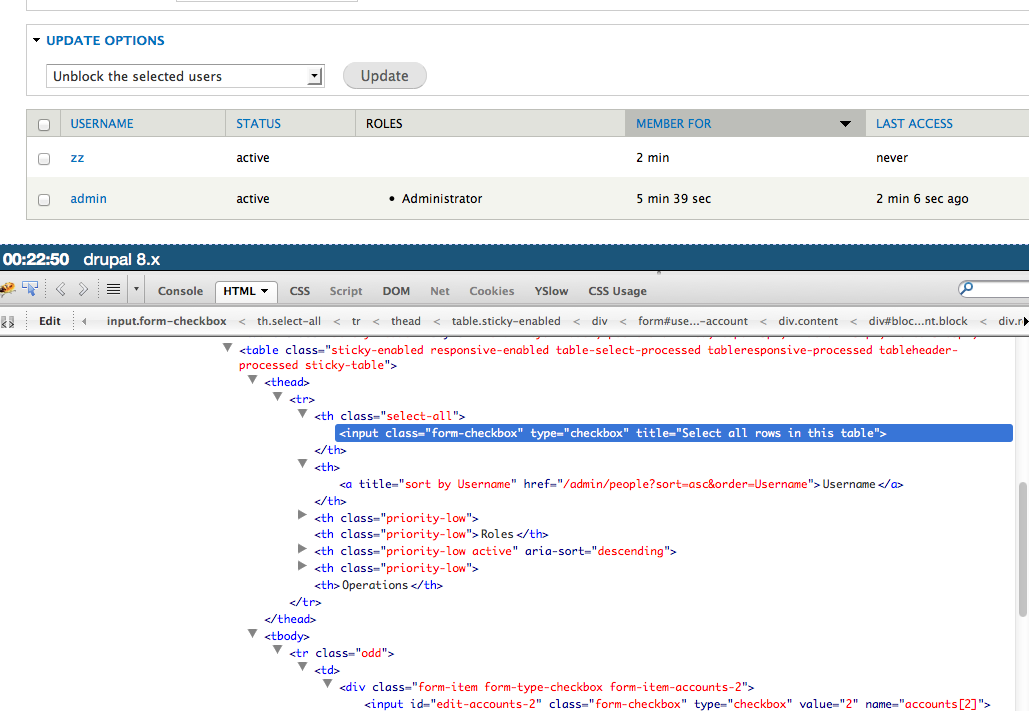Sort by the Member For column header
The image size is (1029, 711).
[x=673, y=123]
